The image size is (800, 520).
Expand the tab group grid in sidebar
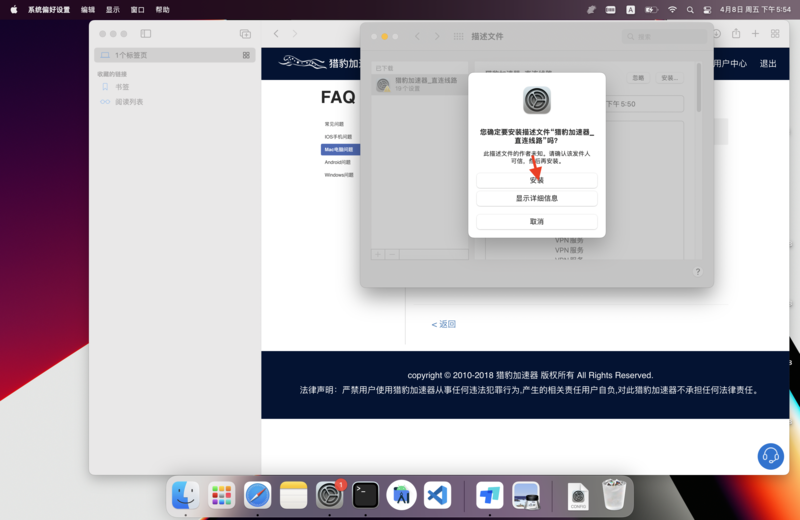[x=246, y=55]
